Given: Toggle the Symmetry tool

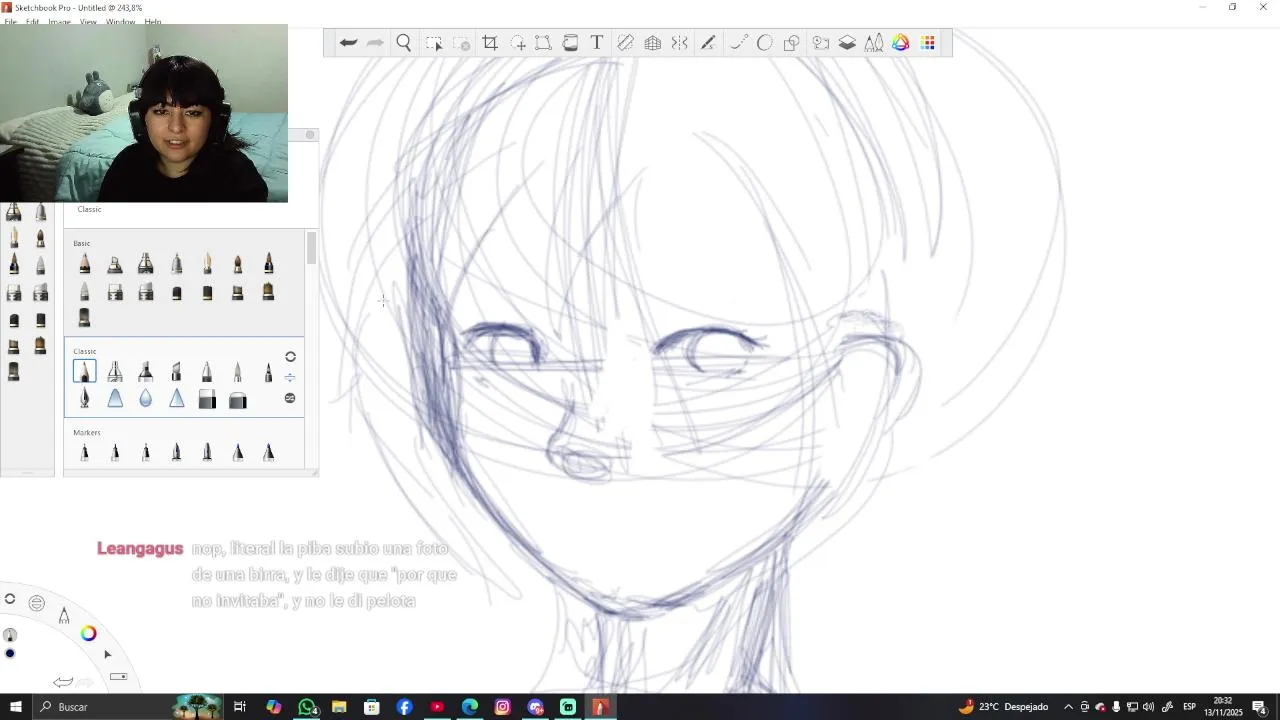Looking at the screenshot, I should pyautogui.click(x=680, y=43).
